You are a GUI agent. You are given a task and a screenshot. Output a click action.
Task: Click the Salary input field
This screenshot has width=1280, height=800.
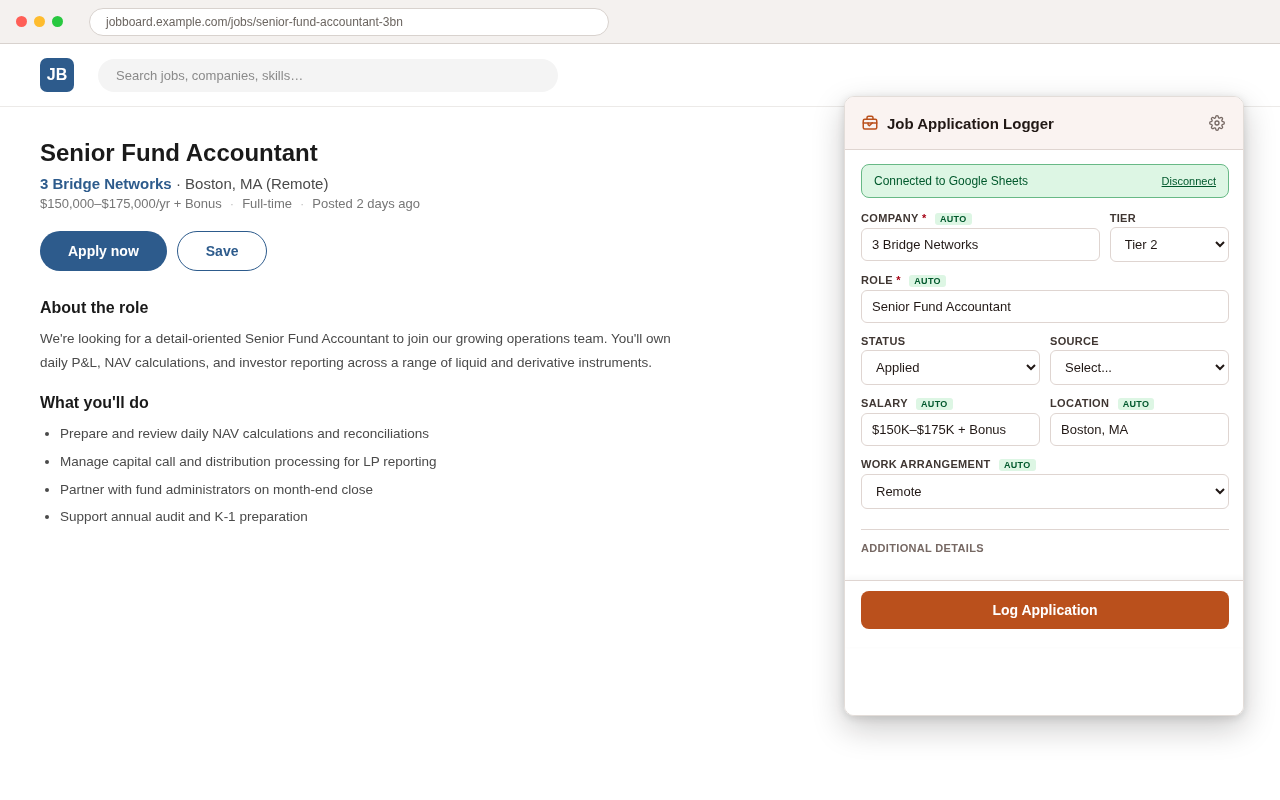(950, 430)
